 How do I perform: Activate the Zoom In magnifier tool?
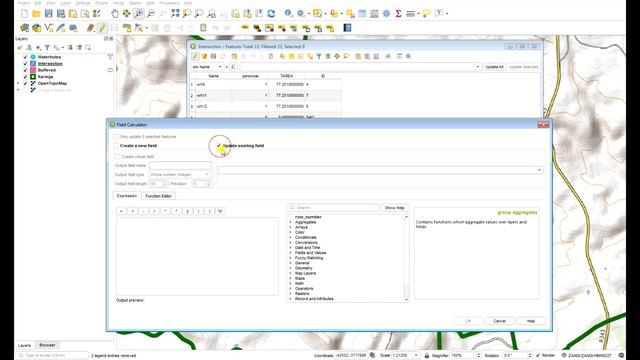[139, 13]
